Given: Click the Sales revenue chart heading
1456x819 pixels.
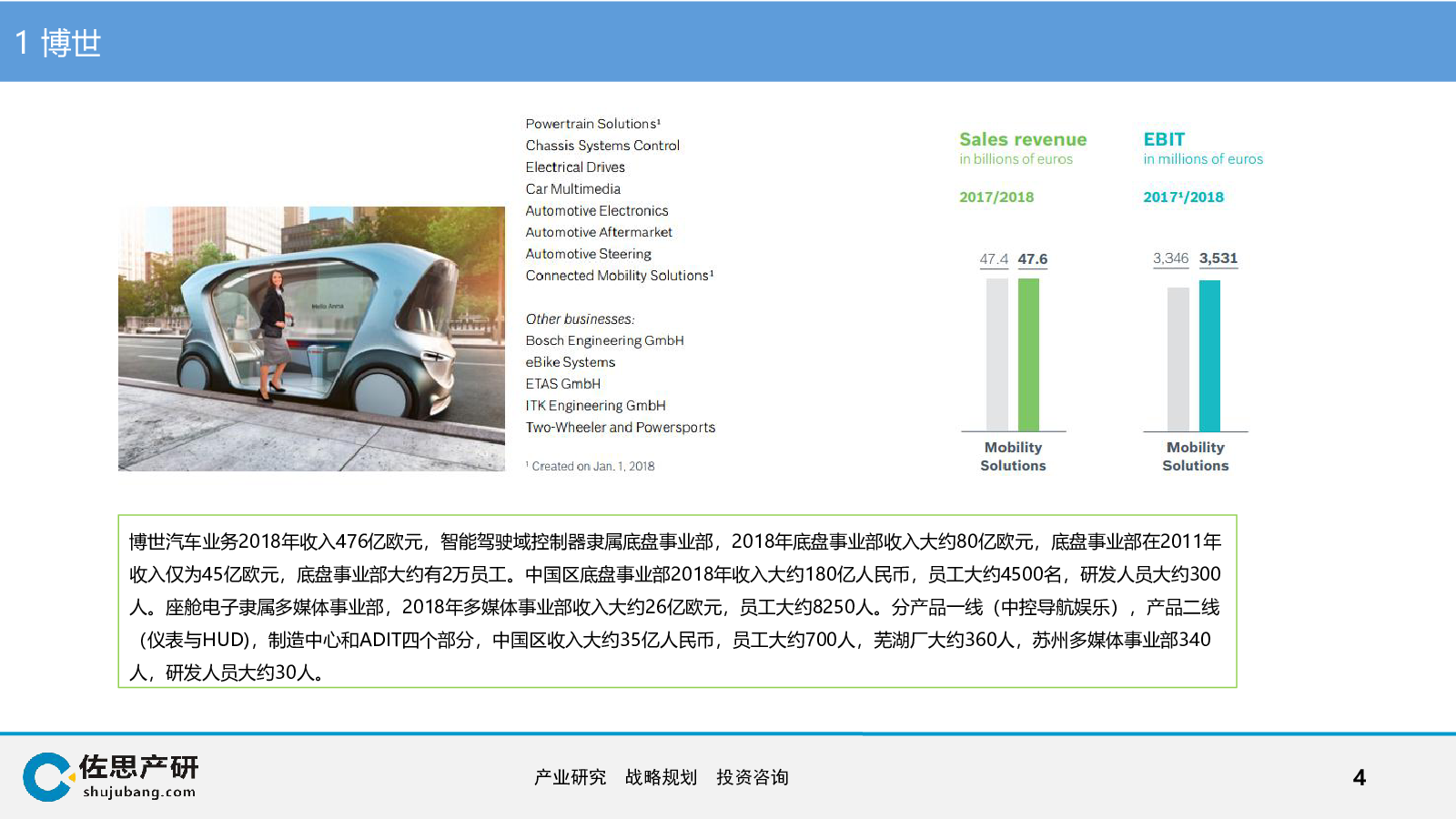Looking at the screenshot, I should pyautogui.click(x=1023, y=139).
